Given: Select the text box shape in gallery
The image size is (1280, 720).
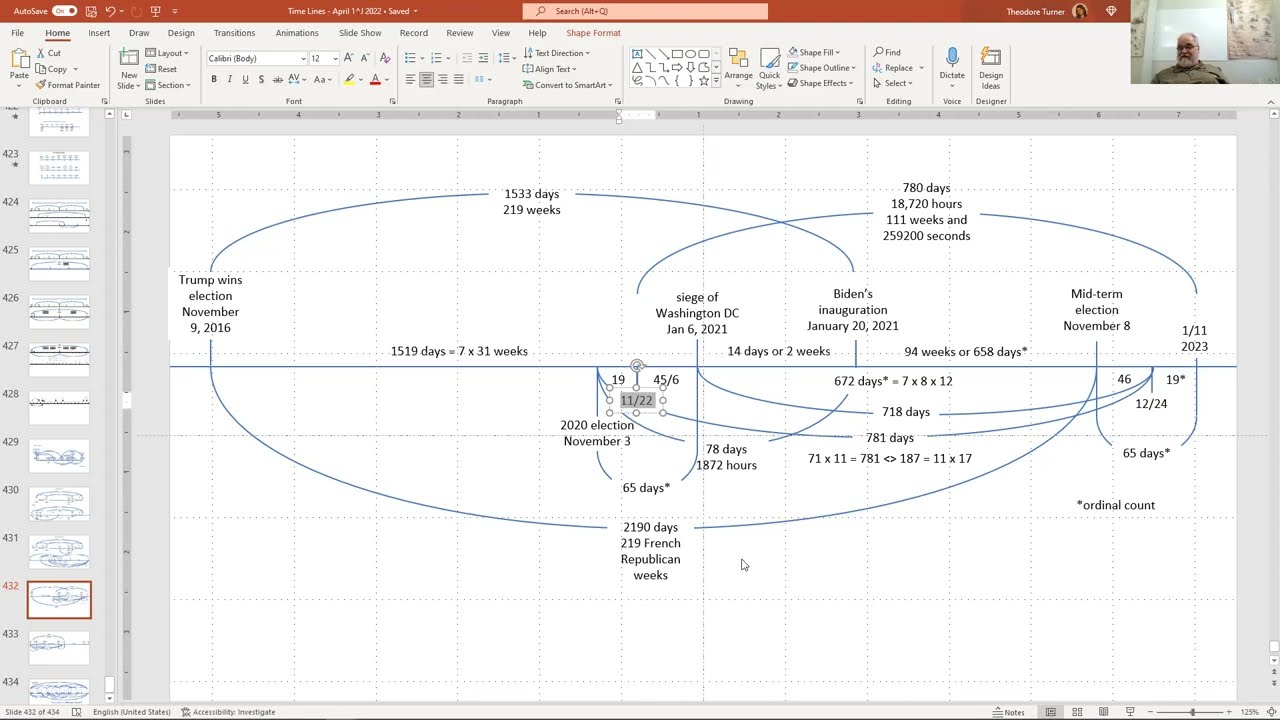Looking at the screenshot, I should (x=637, y=53).
